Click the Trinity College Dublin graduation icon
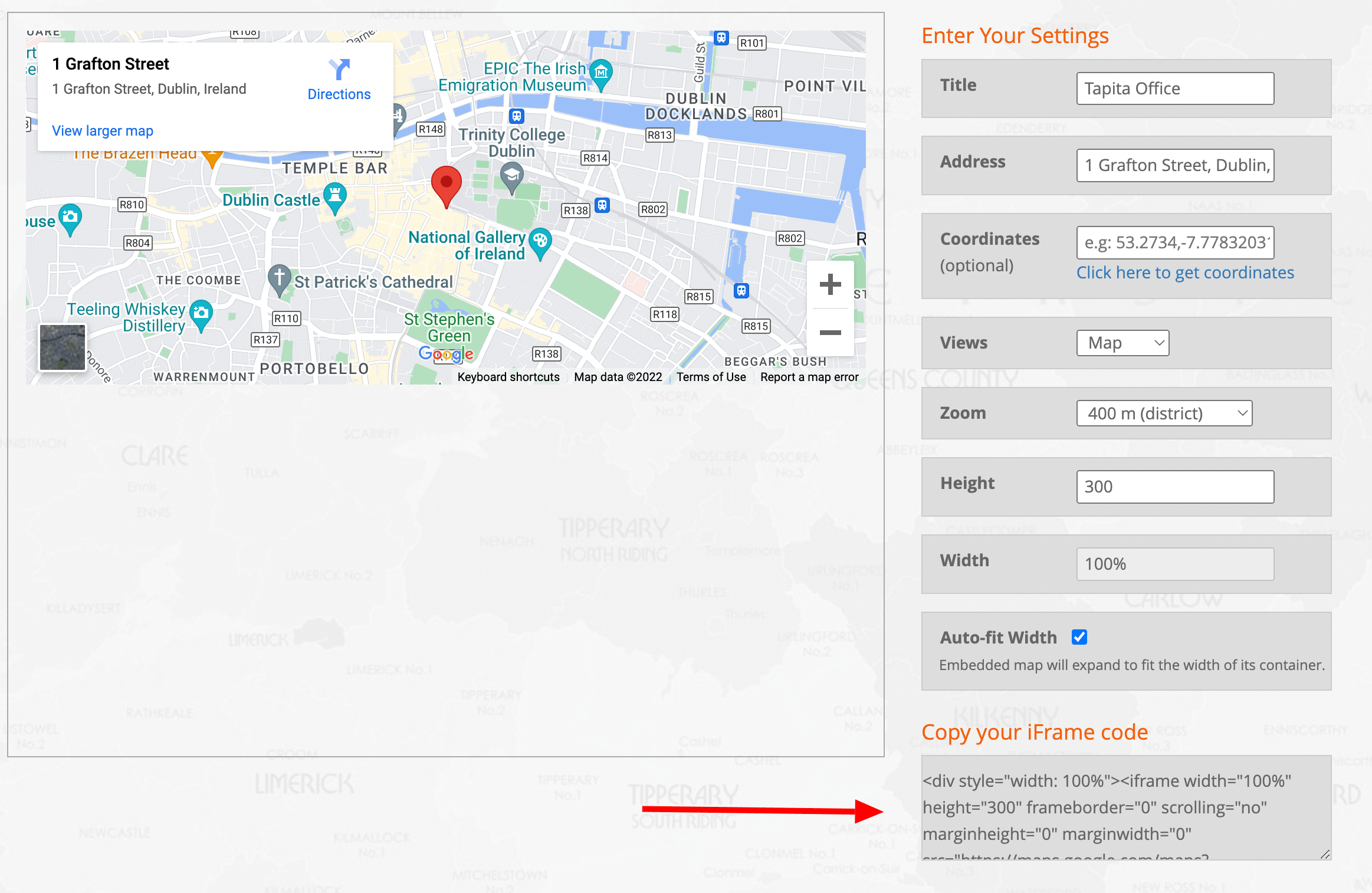Screen dimensions: 1372x893 point(512,176)
